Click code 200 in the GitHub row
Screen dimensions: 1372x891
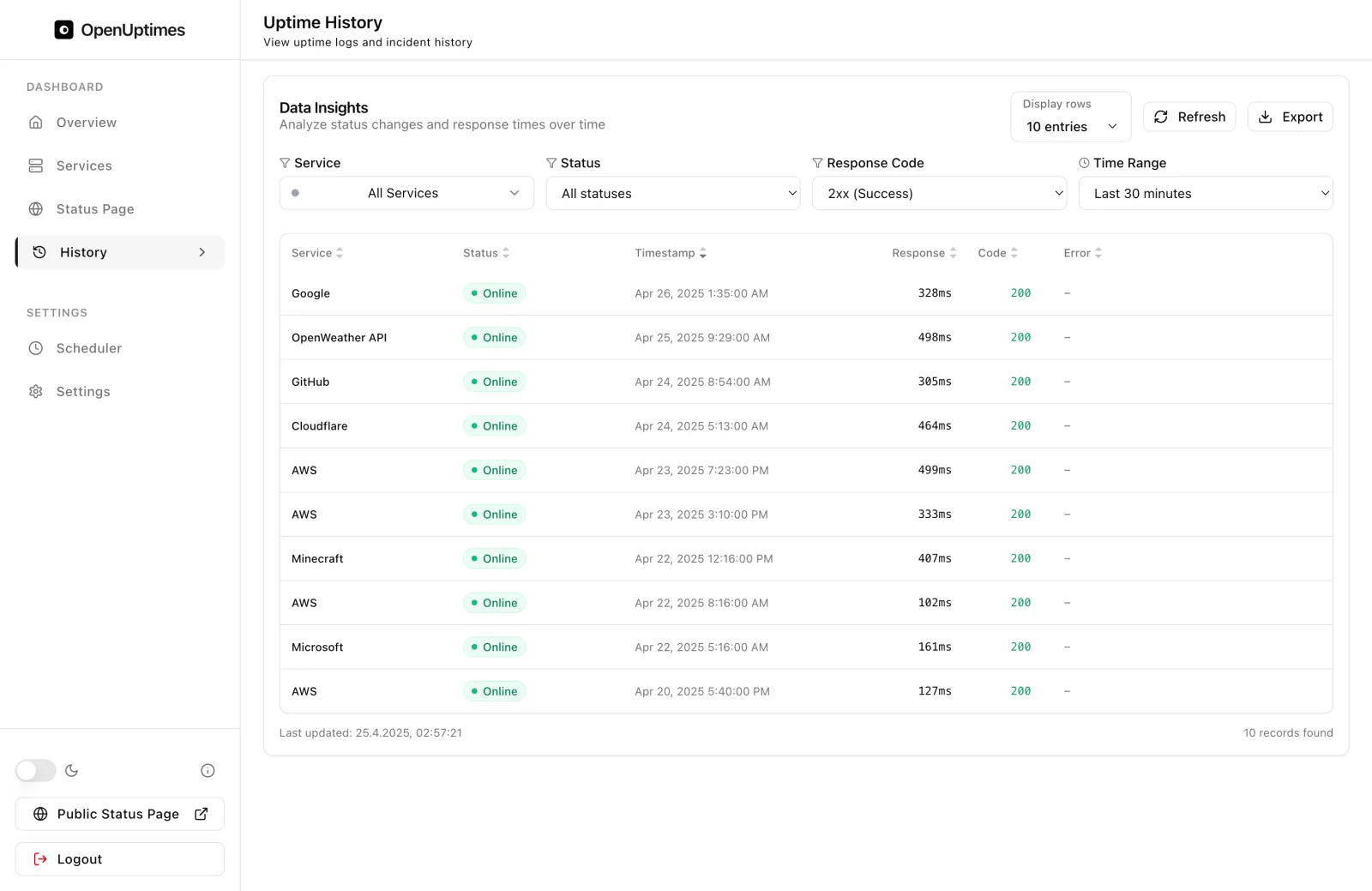[x=1020, y=382]
